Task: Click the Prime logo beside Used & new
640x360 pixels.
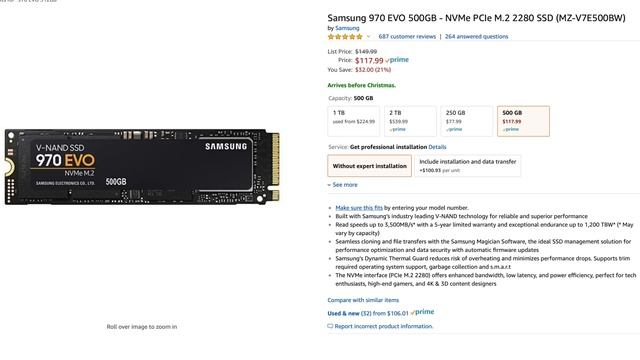Action: pyautogui.click(x=422, y=312)
